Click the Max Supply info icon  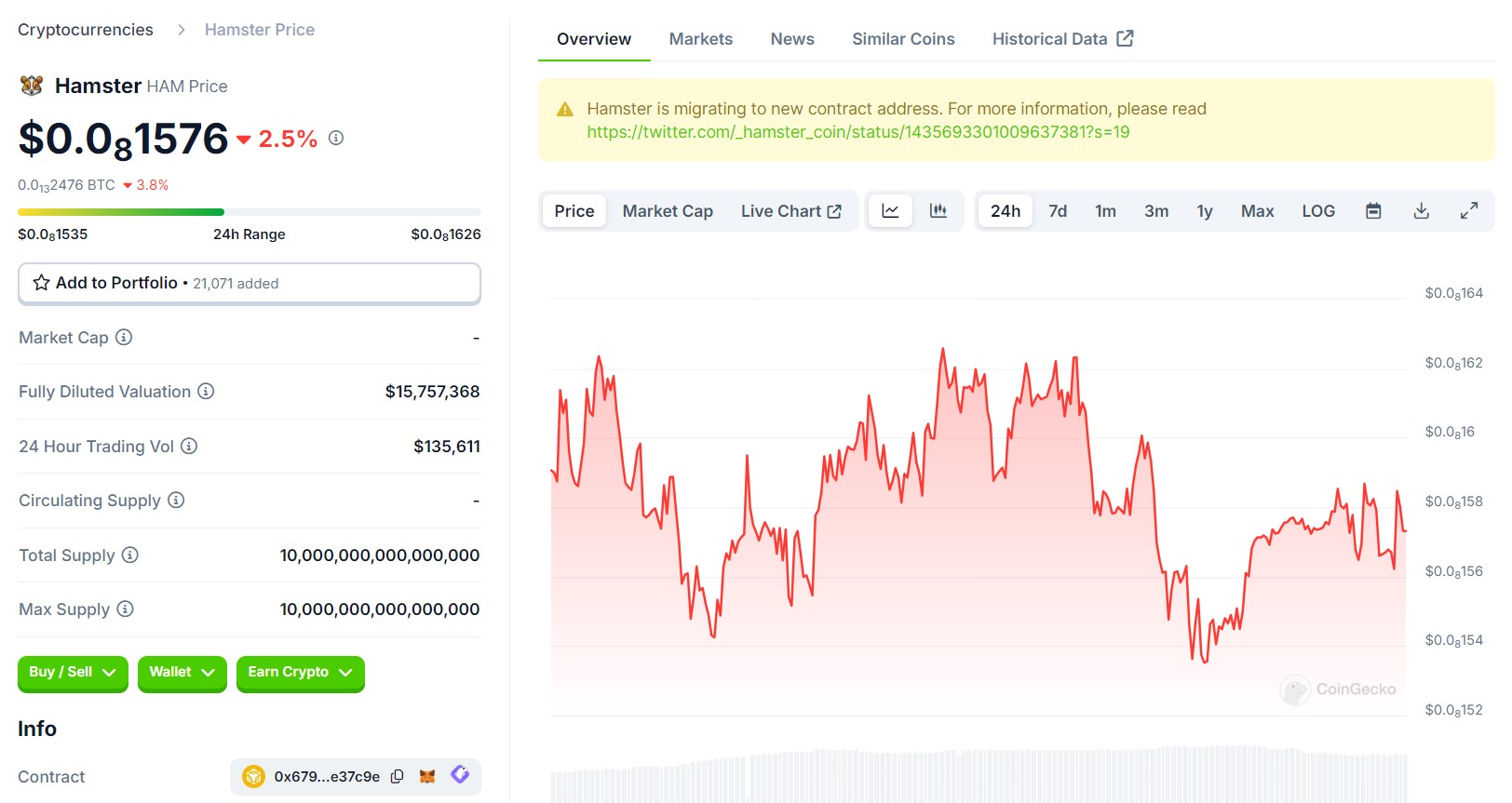[125, 609]
